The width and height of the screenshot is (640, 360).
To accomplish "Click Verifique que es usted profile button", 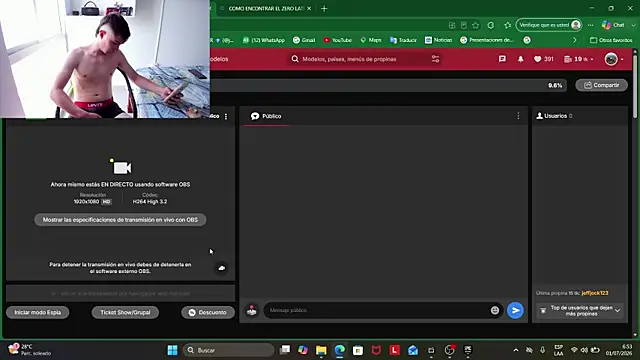I will [x=549, y=25].
